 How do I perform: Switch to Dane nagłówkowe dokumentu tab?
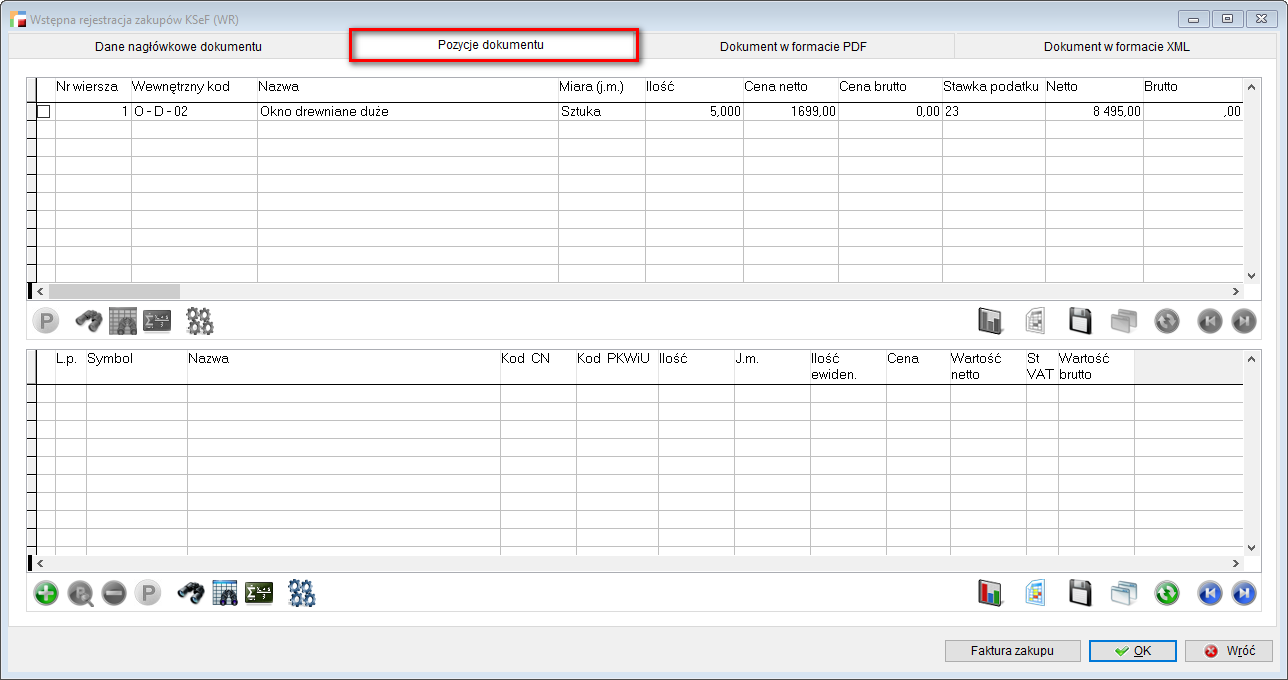coord(178,47)
